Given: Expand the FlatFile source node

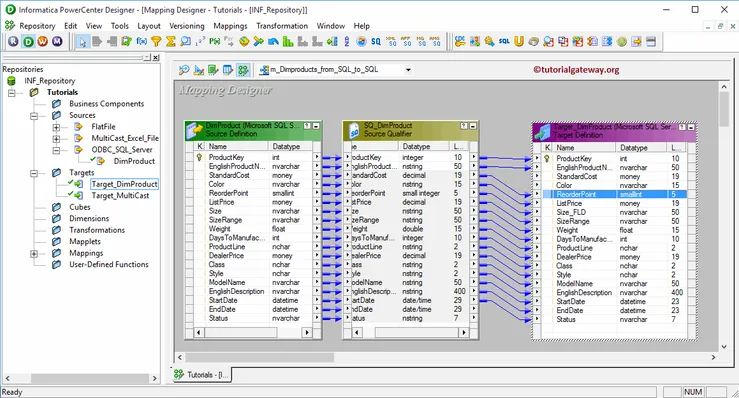Looking at the screenshot, I should [57, 127].
